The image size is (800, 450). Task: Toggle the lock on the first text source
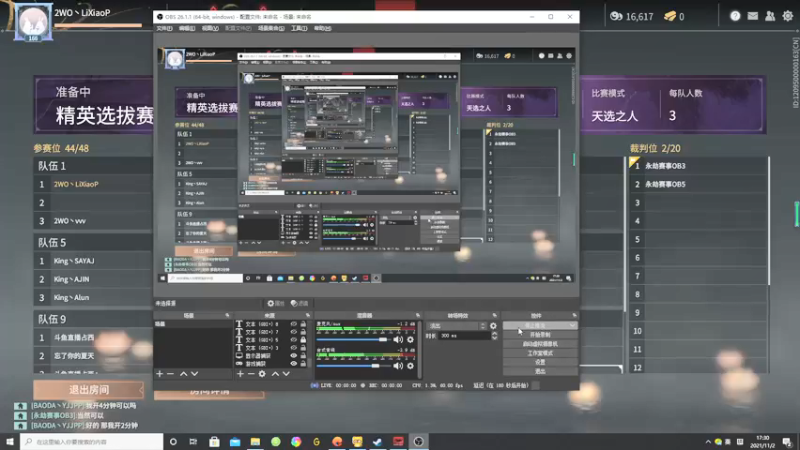click(x=303, y=324)
